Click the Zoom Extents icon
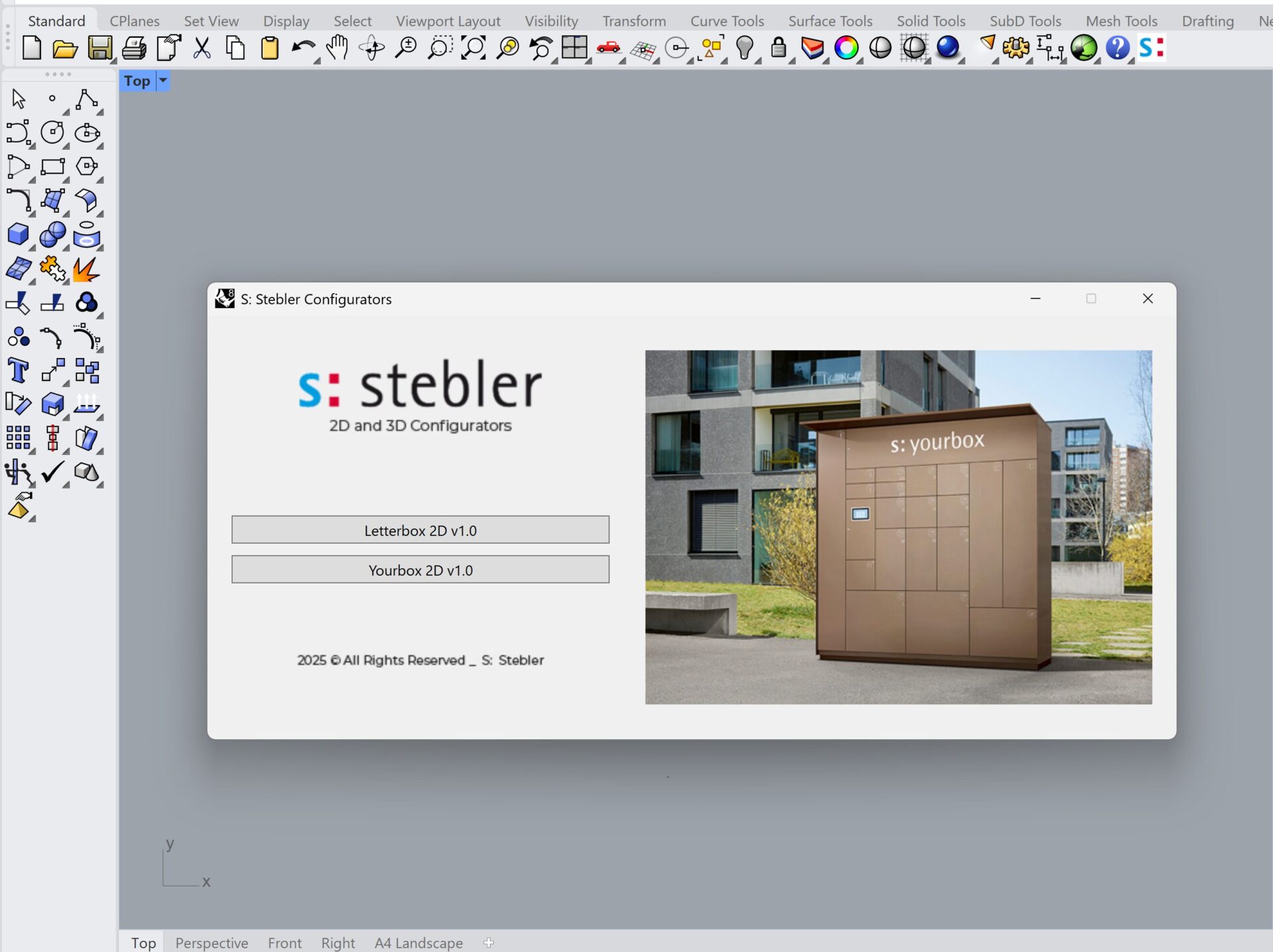 473,48
